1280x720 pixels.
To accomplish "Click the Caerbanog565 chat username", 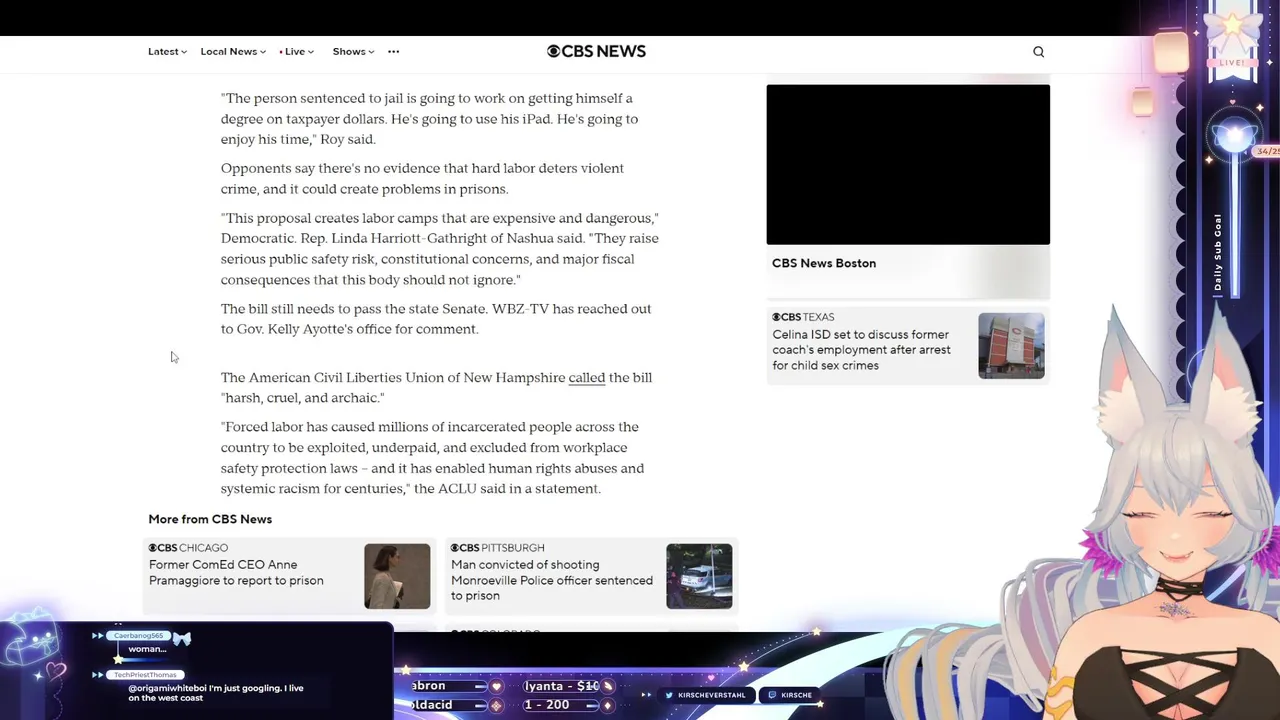I will click(x=138, y=636).
